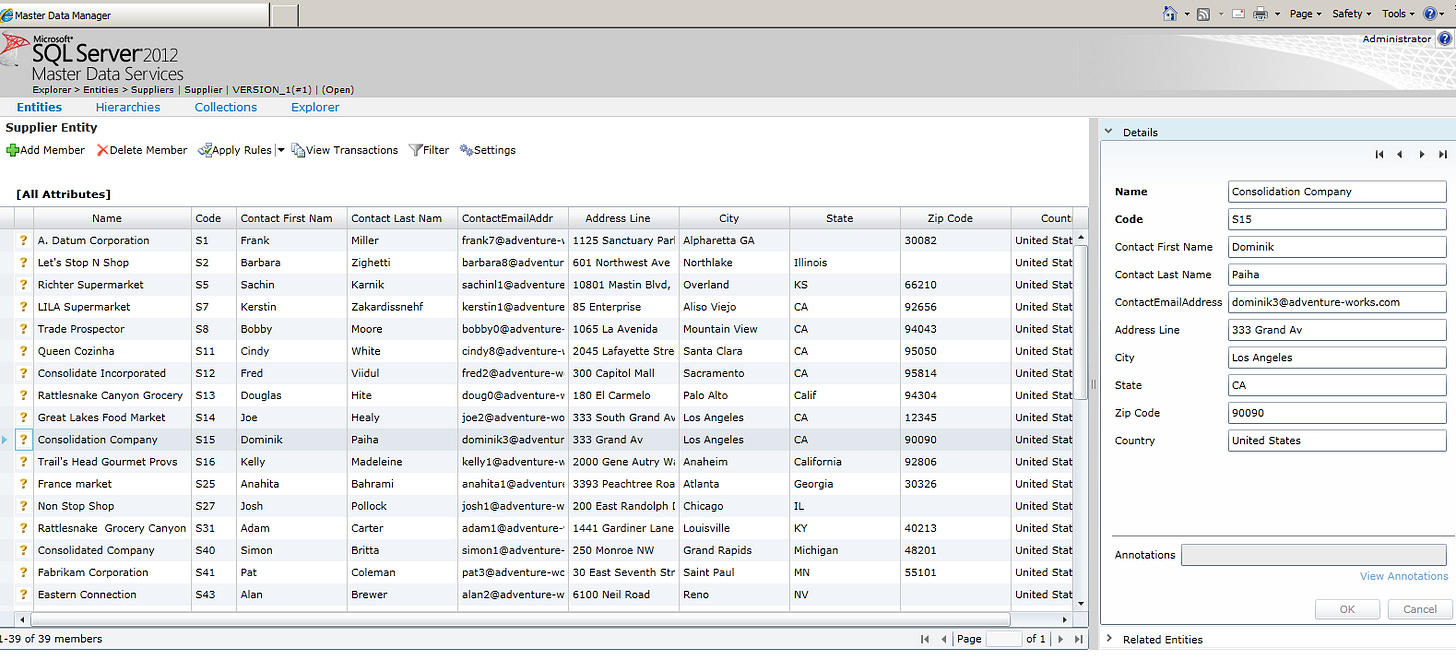Open Settings gear in entity toolbar
The image size is (1456, 657).
click(x=466, y=150)
